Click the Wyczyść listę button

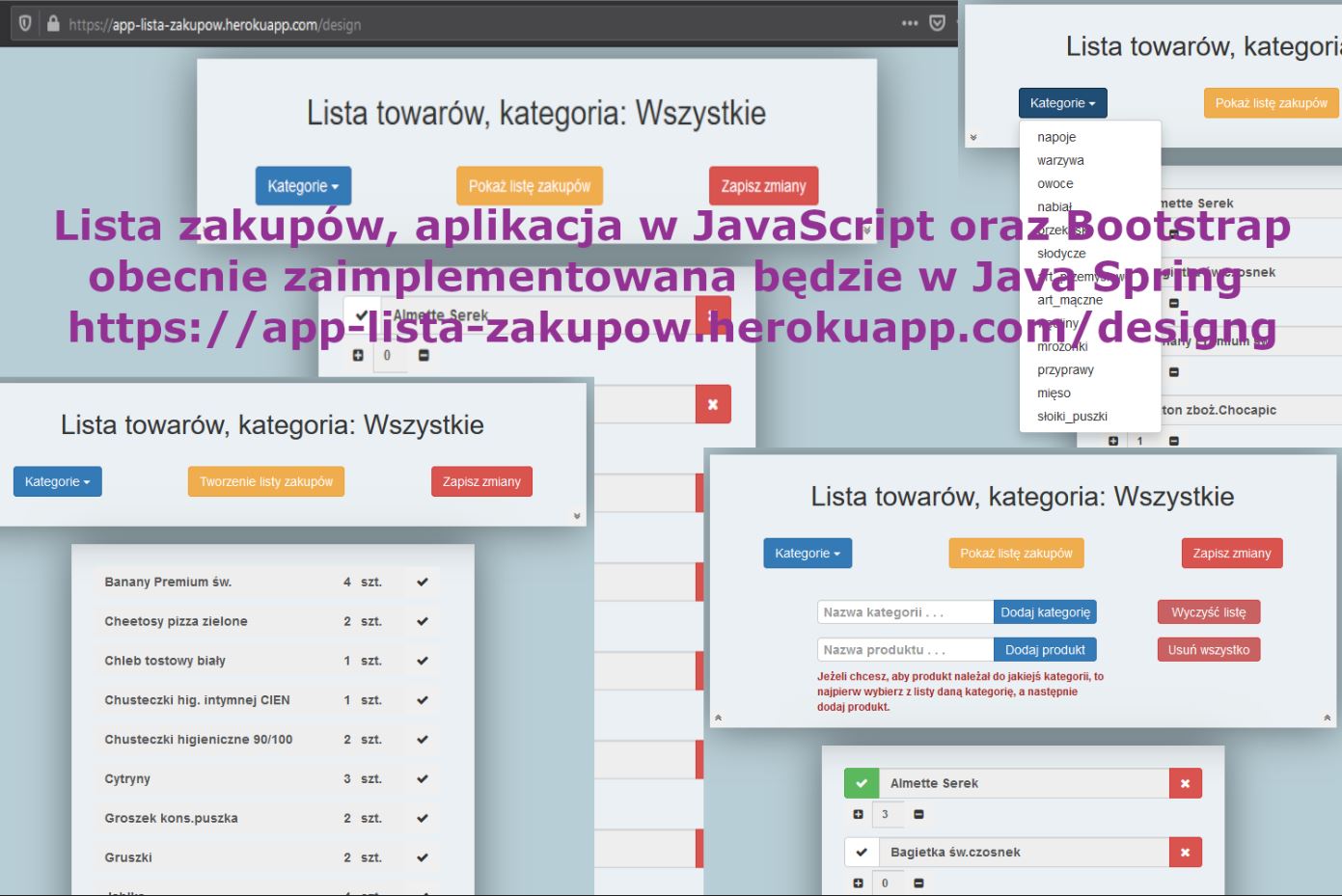click(1209, 611)
